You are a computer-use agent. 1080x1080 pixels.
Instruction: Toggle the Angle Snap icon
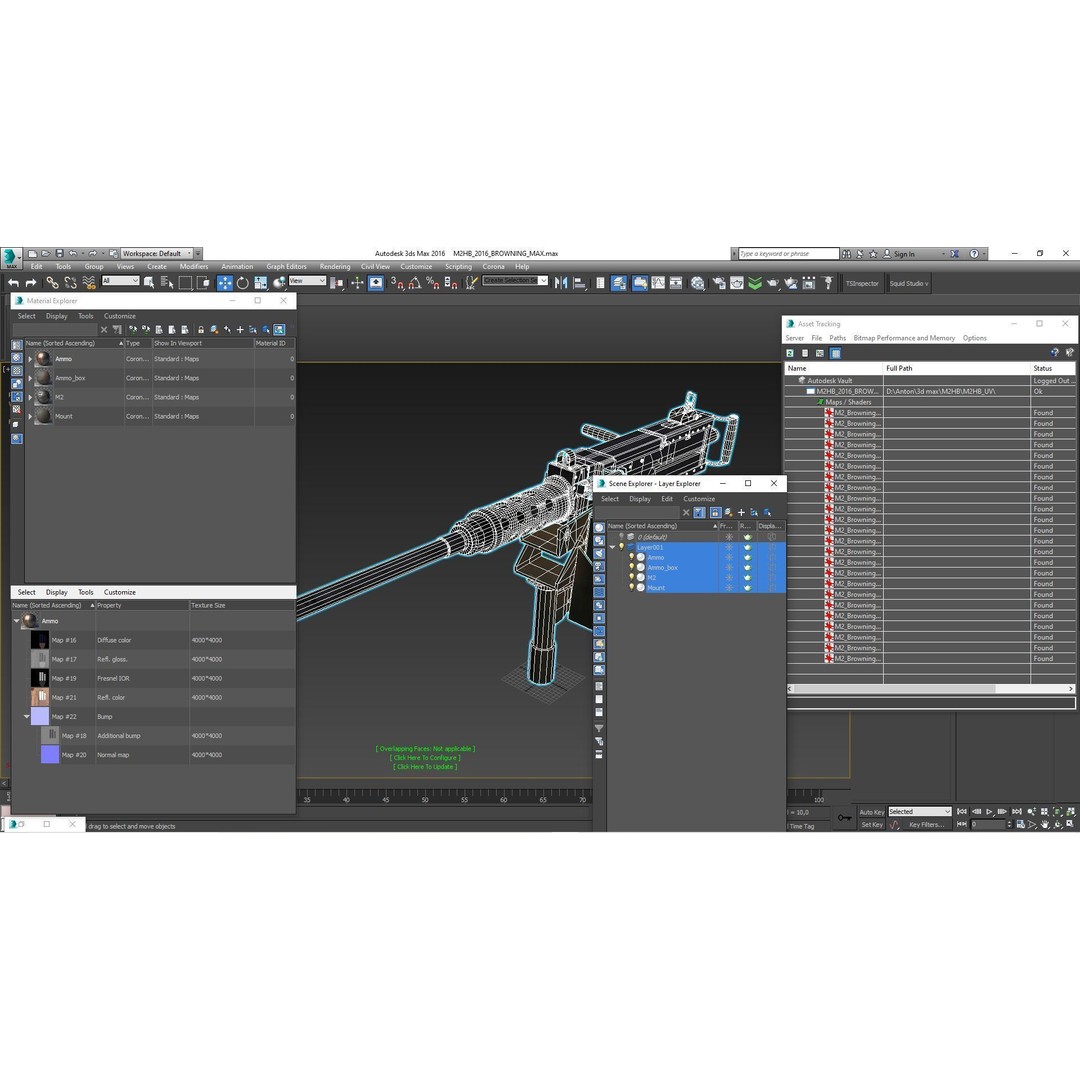(x=415, y=283)
